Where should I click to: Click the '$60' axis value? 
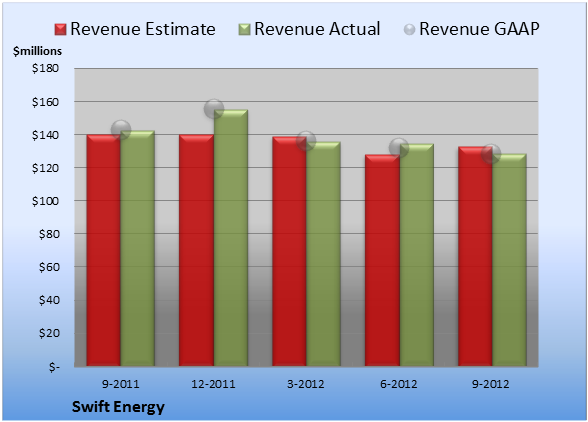tap(49, 267)
